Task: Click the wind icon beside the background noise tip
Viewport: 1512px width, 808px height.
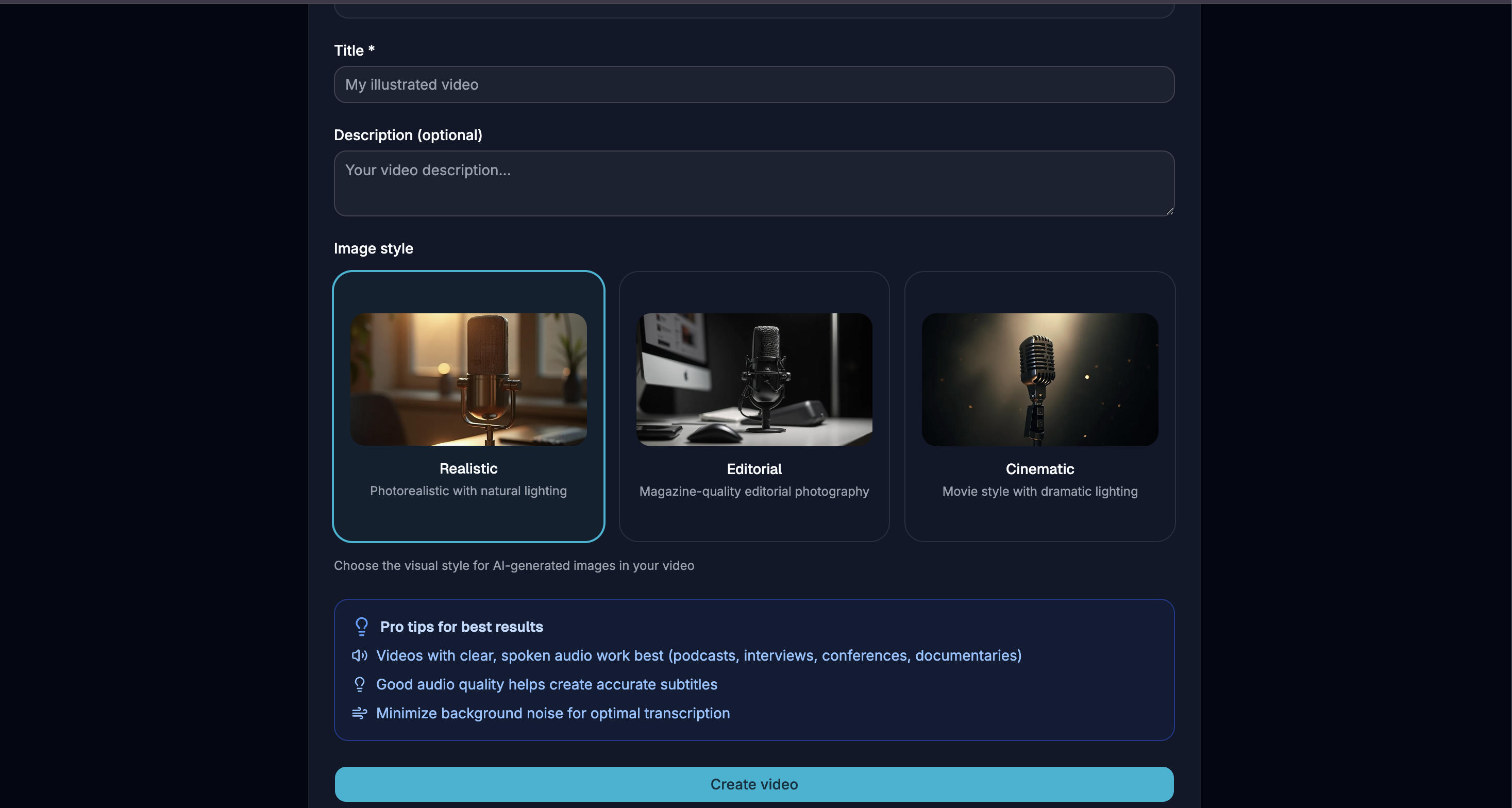Action: [x=359, y=714]
